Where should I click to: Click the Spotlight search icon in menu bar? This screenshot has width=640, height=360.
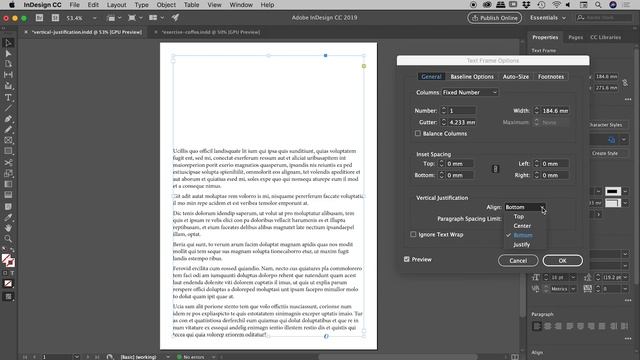[598, 5]
